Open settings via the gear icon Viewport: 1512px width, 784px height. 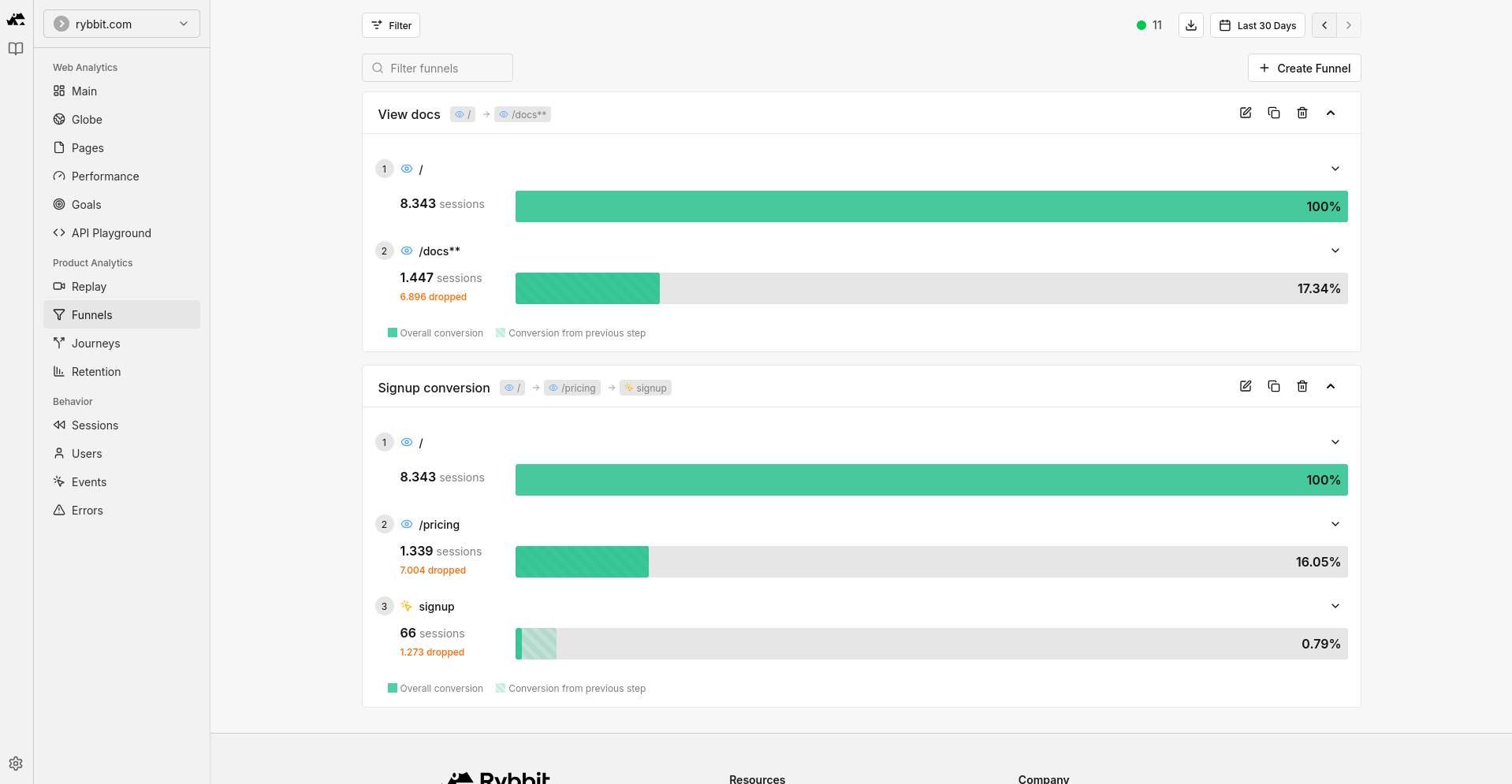16,763
